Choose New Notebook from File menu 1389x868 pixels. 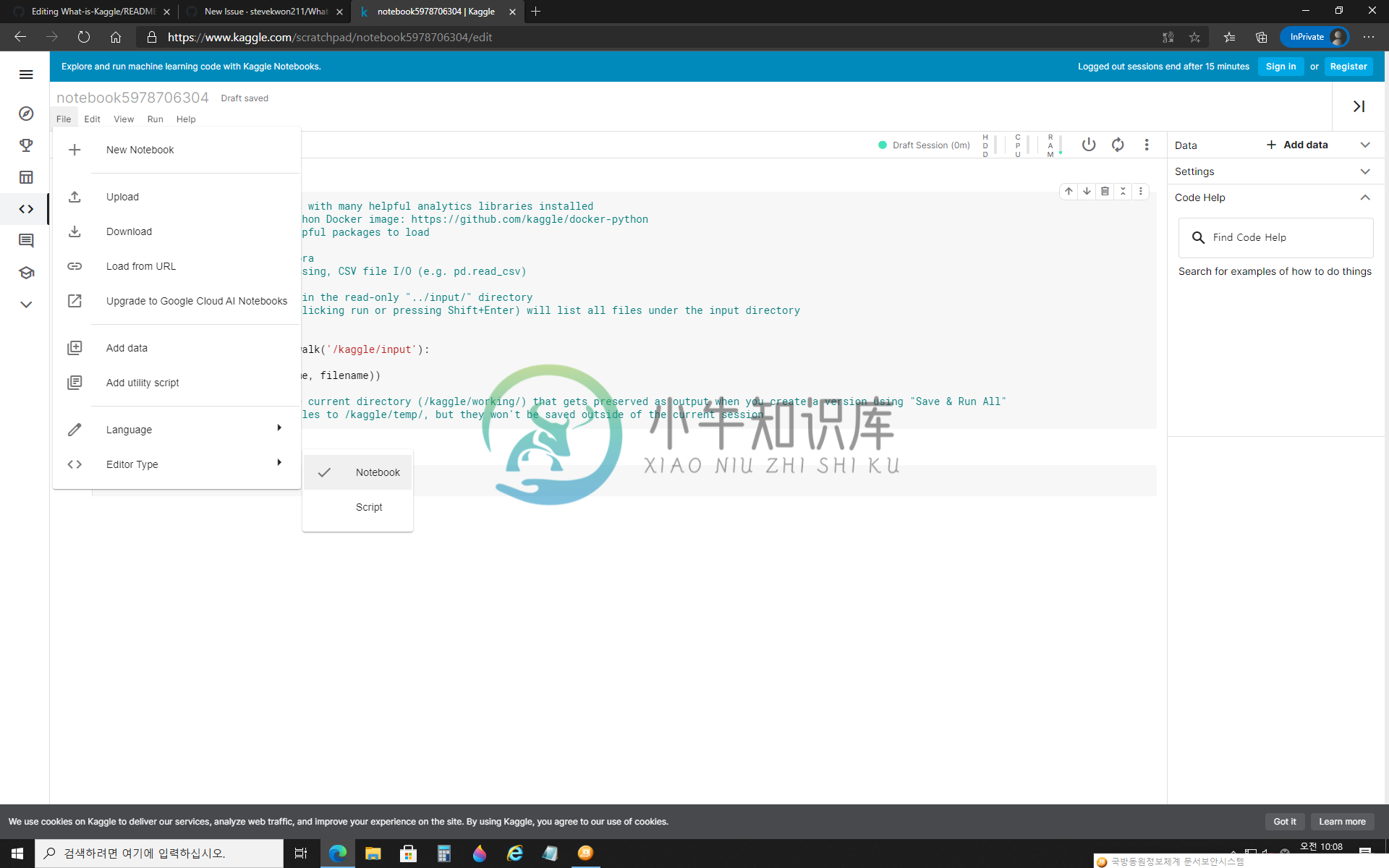click(x=177, y=150)
